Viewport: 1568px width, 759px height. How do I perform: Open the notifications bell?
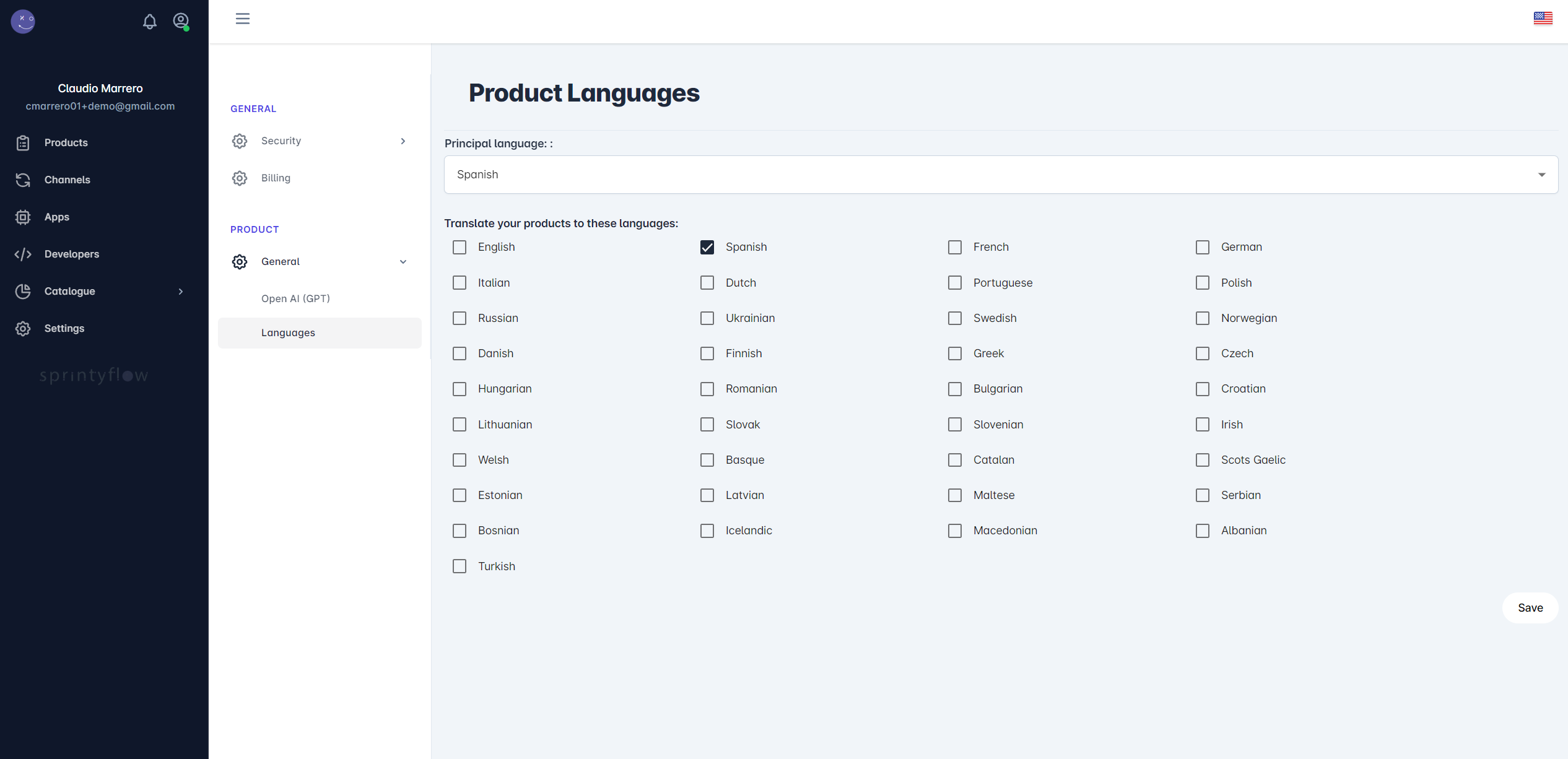click(149, 22)
